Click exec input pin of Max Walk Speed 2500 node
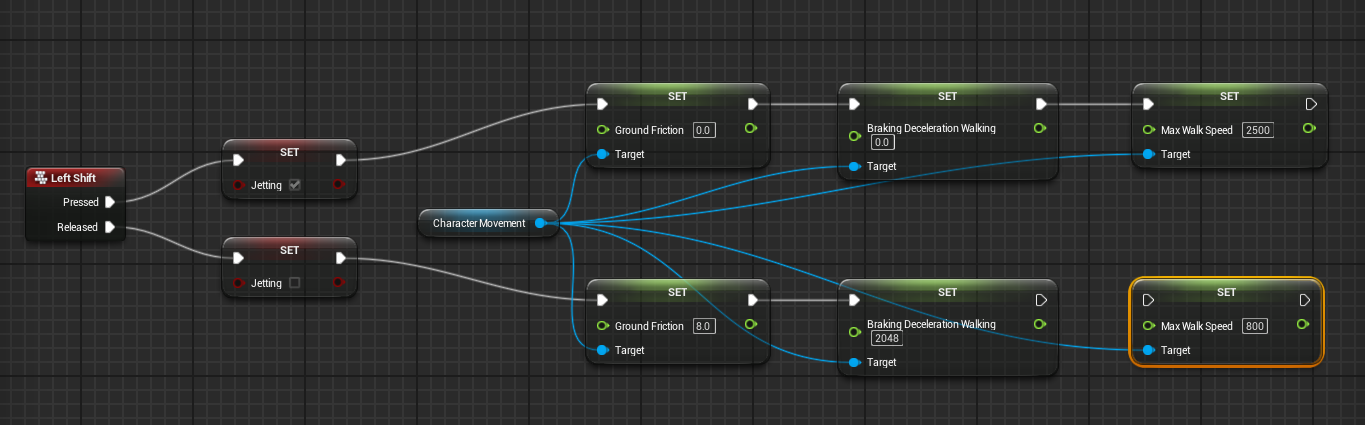Image resolution: width=1365 pixels, height=425 pixels. click(1148, 104)
